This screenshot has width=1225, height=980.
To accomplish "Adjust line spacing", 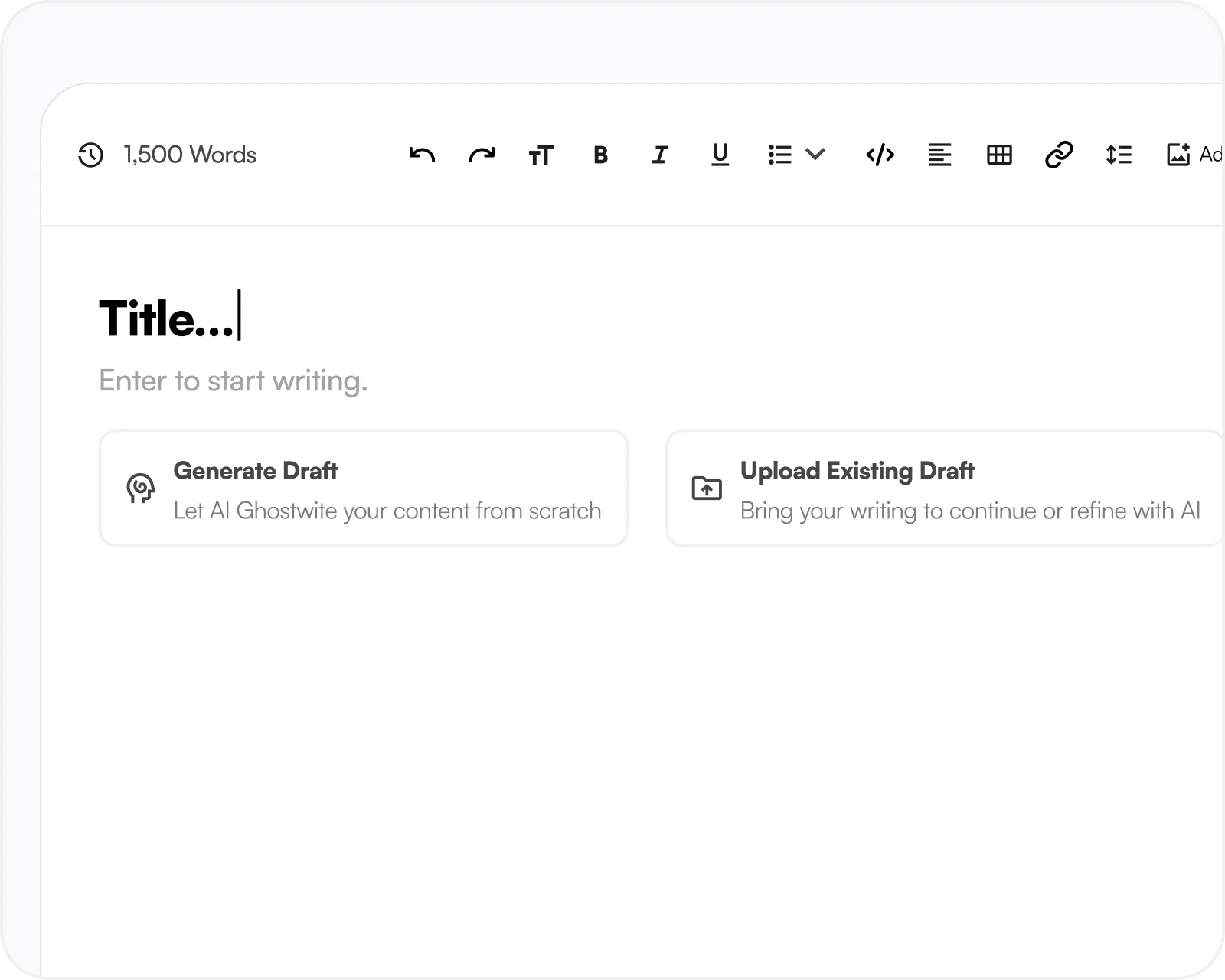I will pos(1119,155).
